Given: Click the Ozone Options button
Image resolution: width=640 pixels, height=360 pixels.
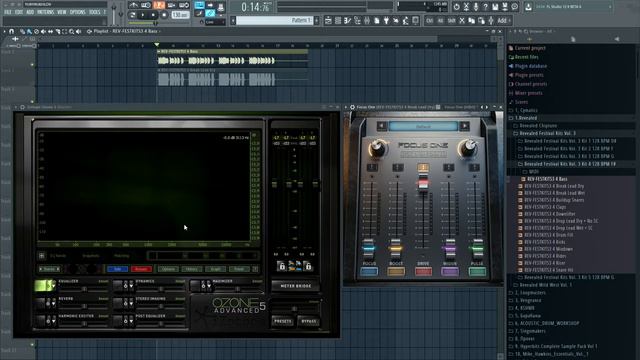Looking at the screenshot, I should [x=168, y=269].
